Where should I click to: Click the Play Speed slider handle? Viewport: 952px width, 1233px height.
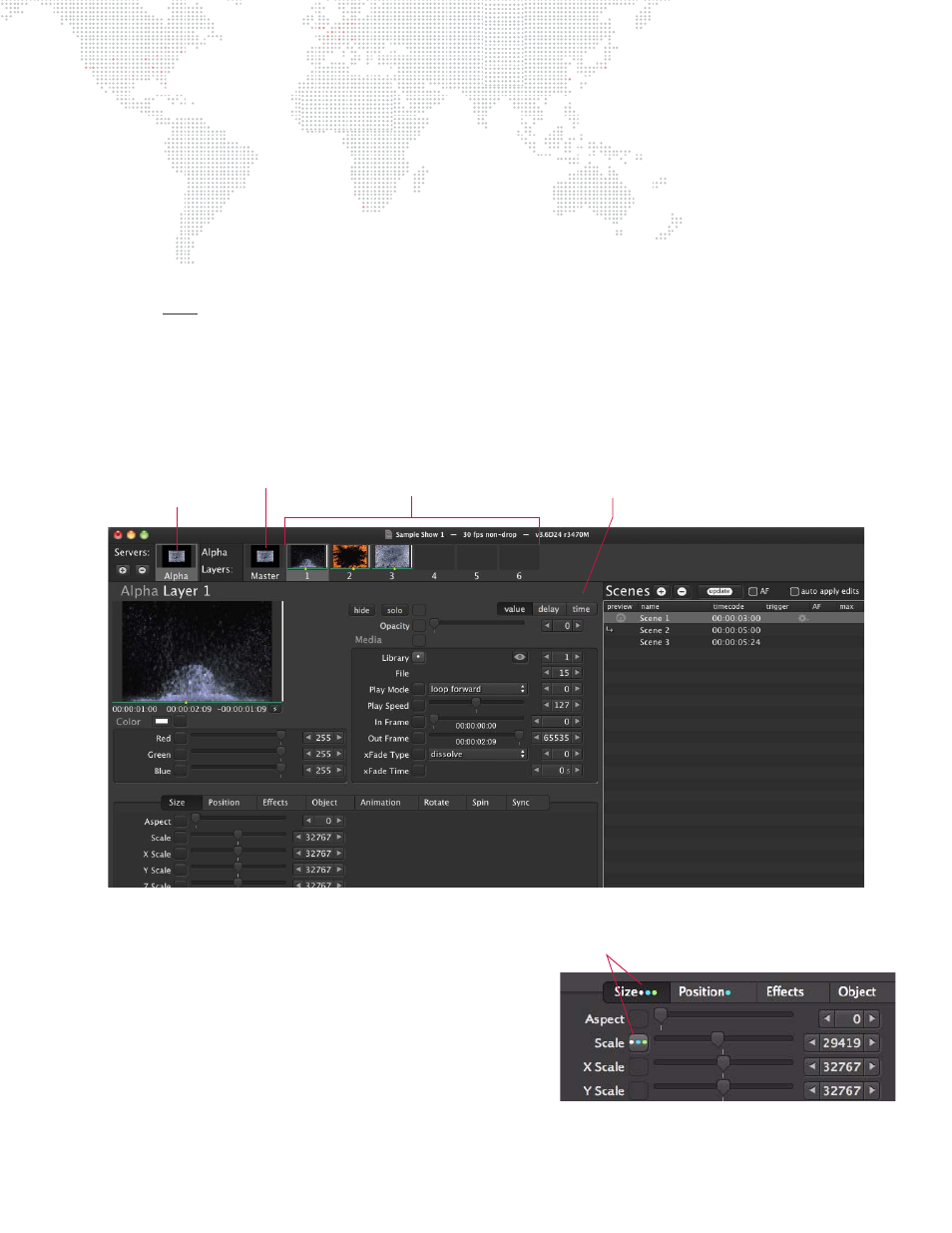point(476,703)
